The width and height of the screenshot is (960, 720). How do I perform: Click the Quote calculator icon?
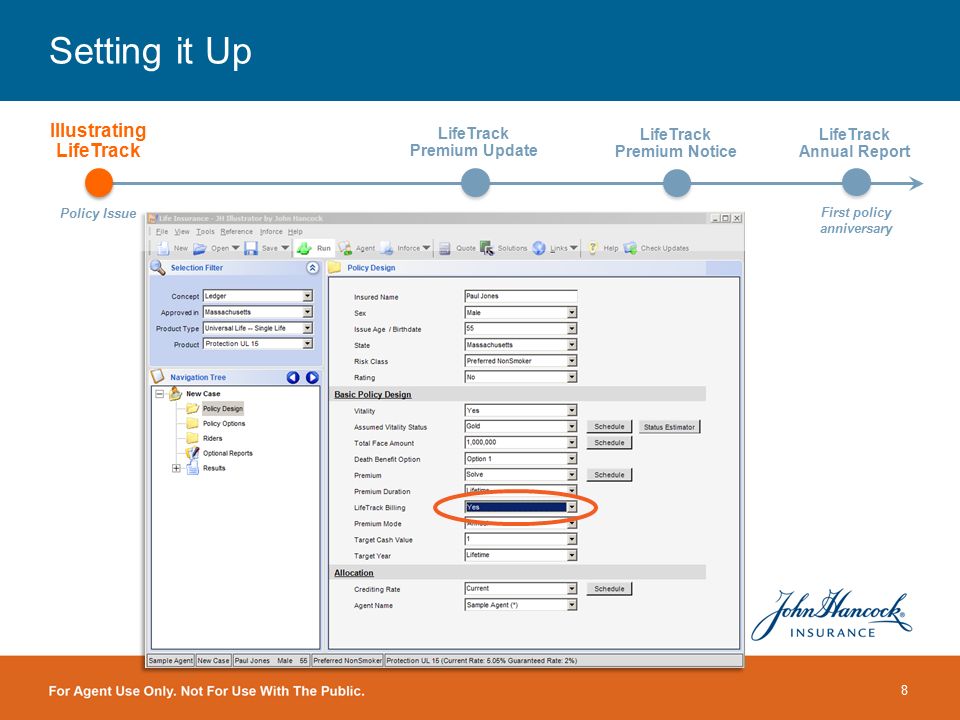coord(445,248)
